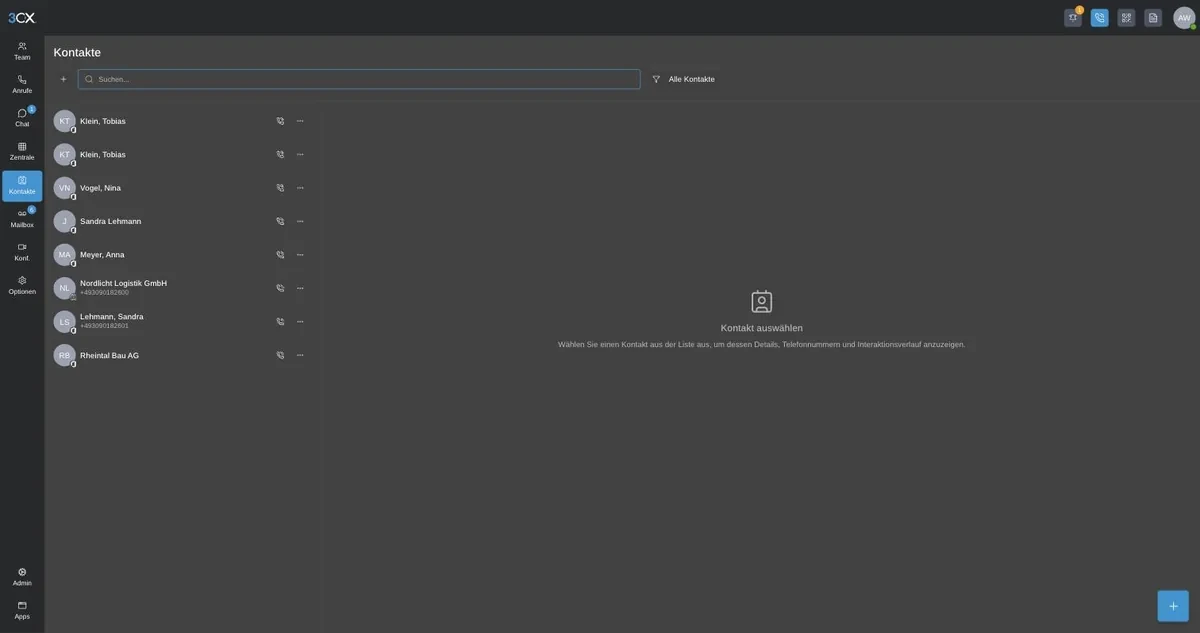This screenshot has width=1200, height=633.
Task: Click the blue floating plus button
Action: [1173, 606]
